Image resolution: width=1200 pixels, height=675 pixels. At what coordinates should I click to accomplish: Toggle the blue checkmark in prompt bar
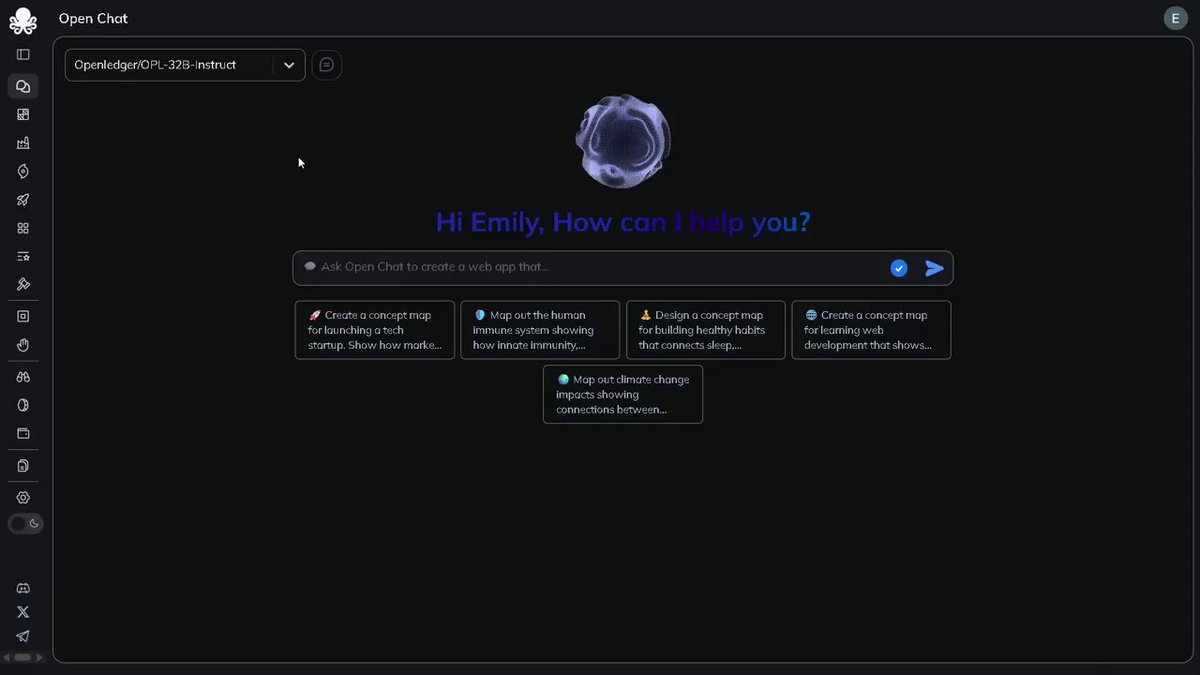[x=899, y=268]
